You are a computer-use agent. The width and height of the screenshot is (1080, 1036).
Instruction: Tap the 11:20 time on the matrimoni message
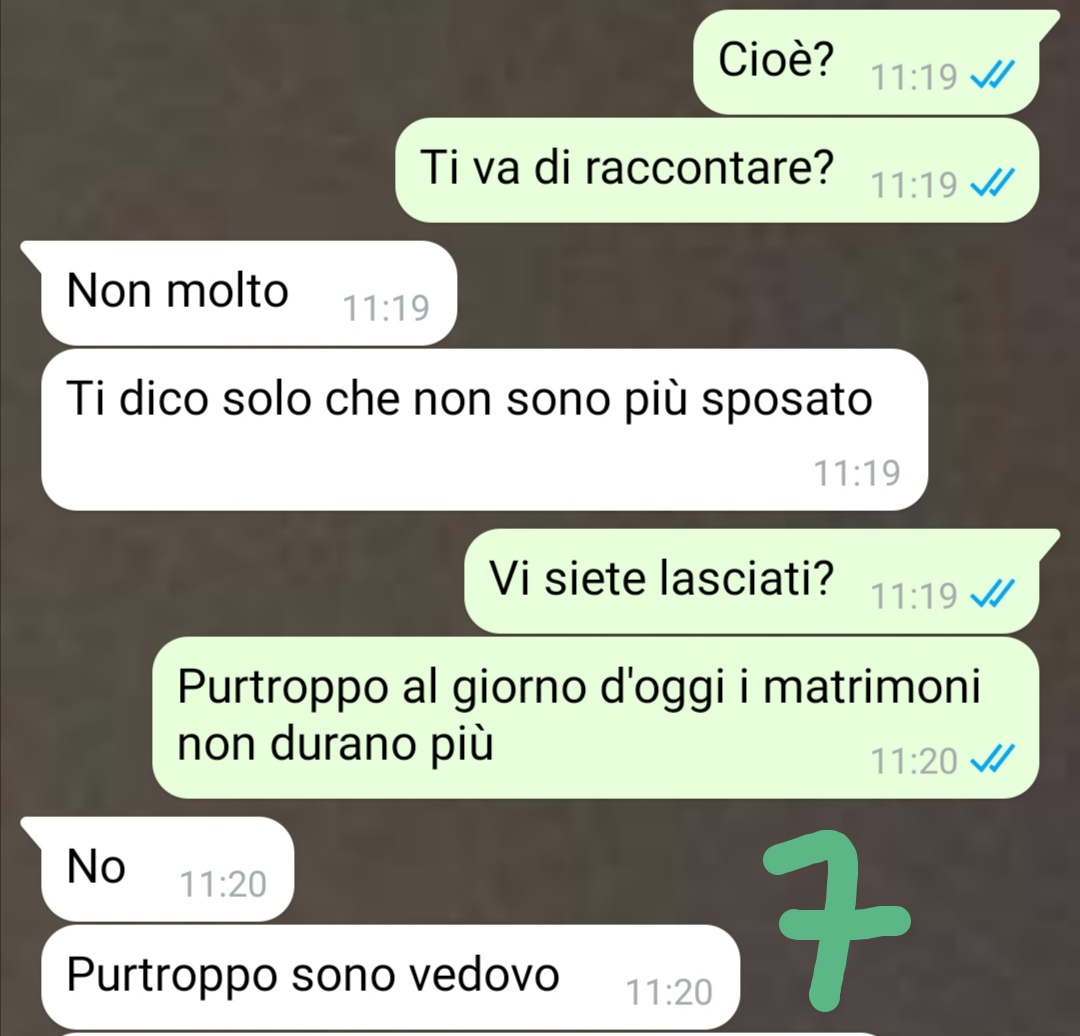[914, 761]
